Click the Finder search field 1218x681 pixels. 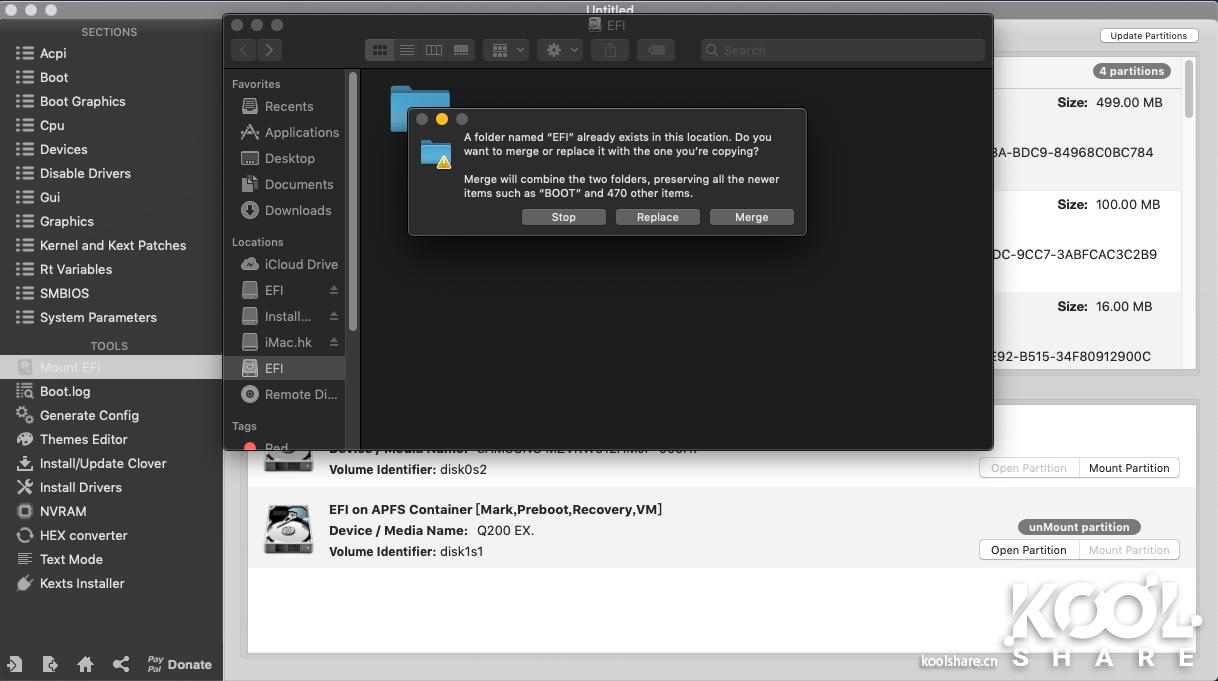pyautogui.click(x=843, y=50)
